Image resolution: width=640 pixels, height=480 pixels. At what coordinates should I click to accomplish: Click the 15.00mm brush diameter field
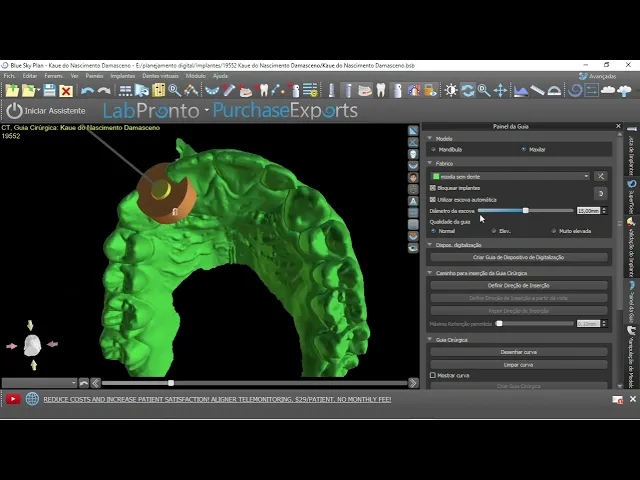pos(589,211)
